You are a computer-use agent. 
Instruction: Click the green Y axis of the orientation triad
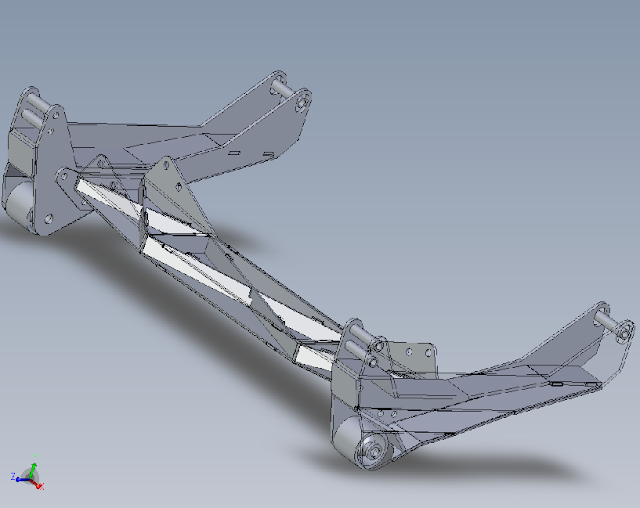coord(33,470)
